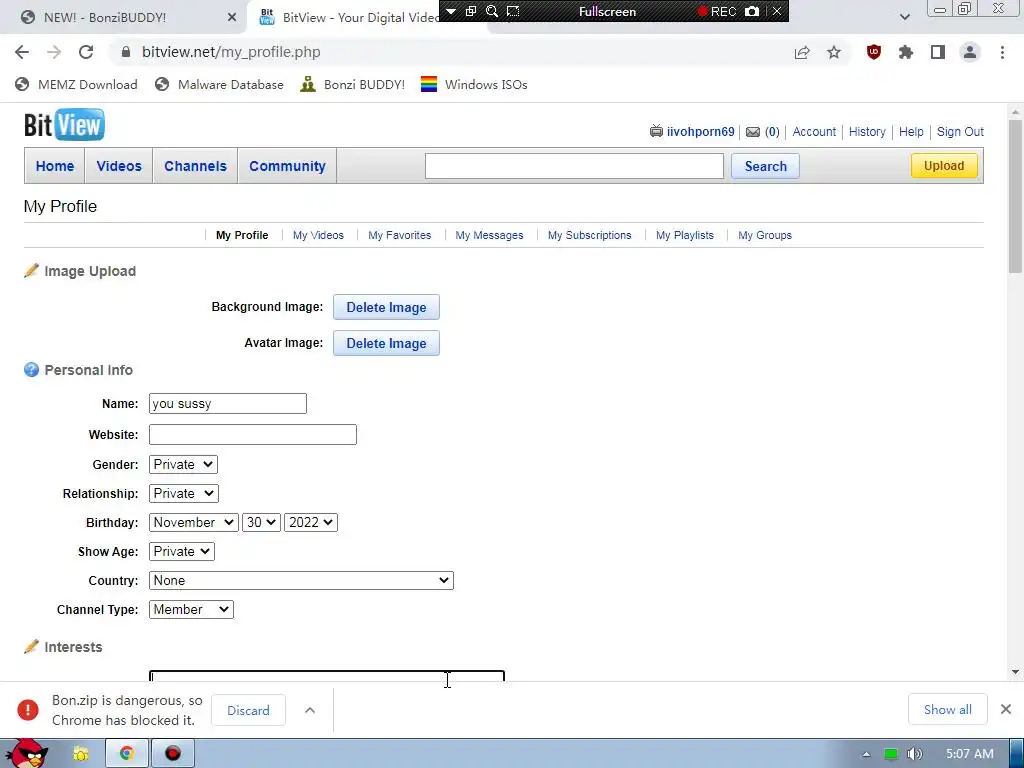The image size is (1024, 768).
Task: Click the BitView logo
Action: click(x=64, y=125)
